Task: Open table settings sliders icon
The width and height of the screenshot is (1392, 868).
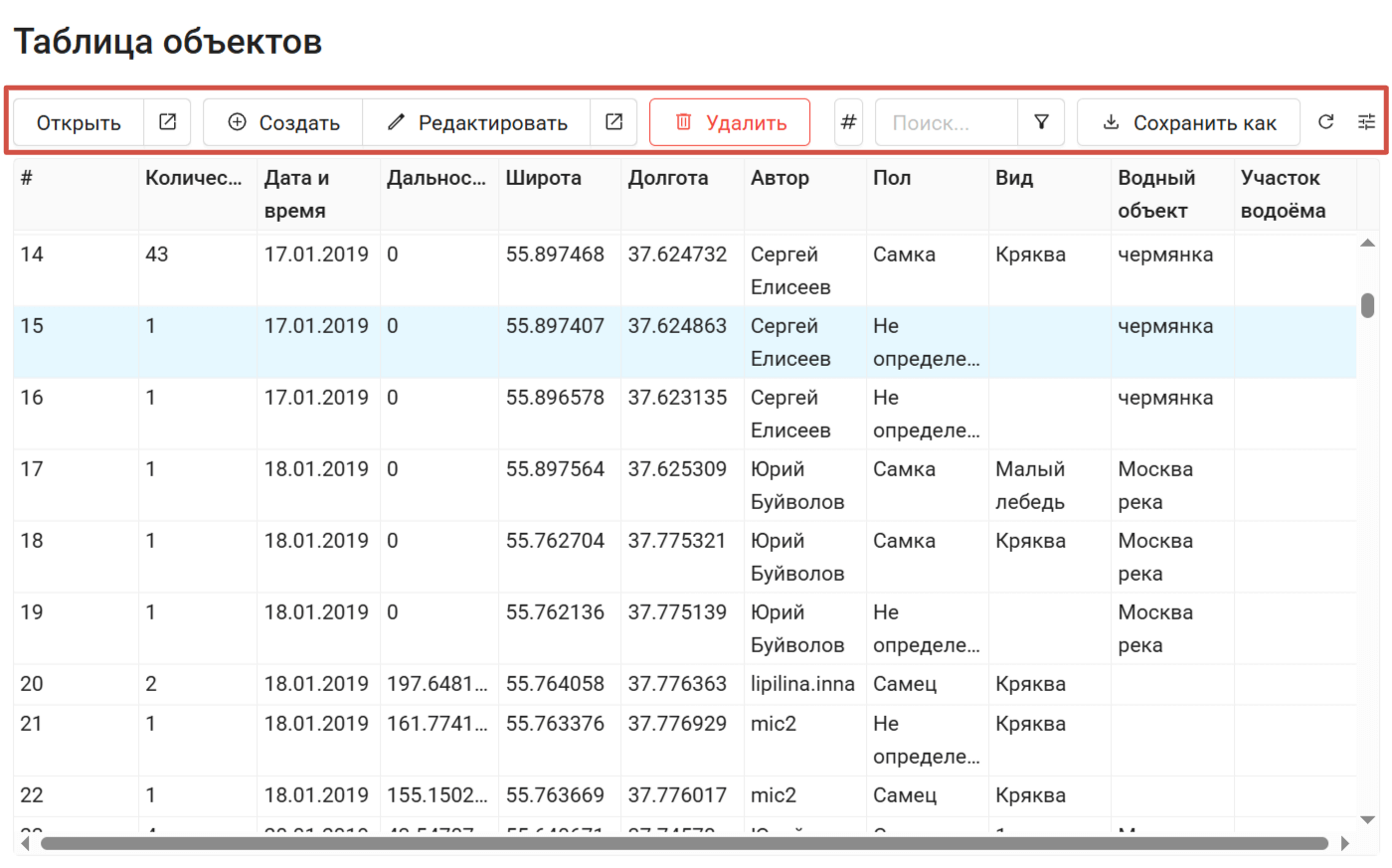Action: 1367,122
